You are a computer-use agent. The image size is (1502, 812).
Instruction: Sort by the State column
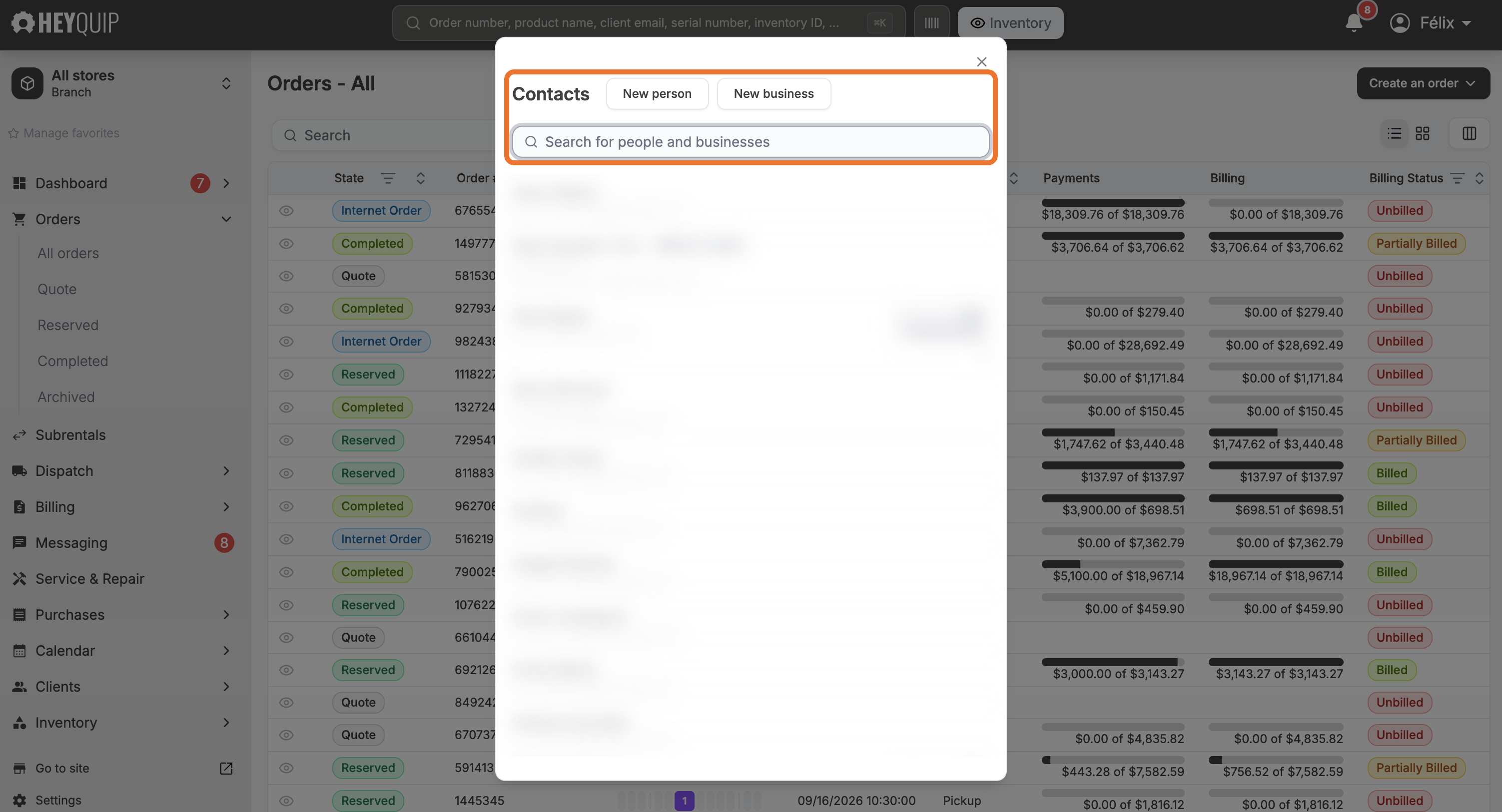(x=420, y=178)
